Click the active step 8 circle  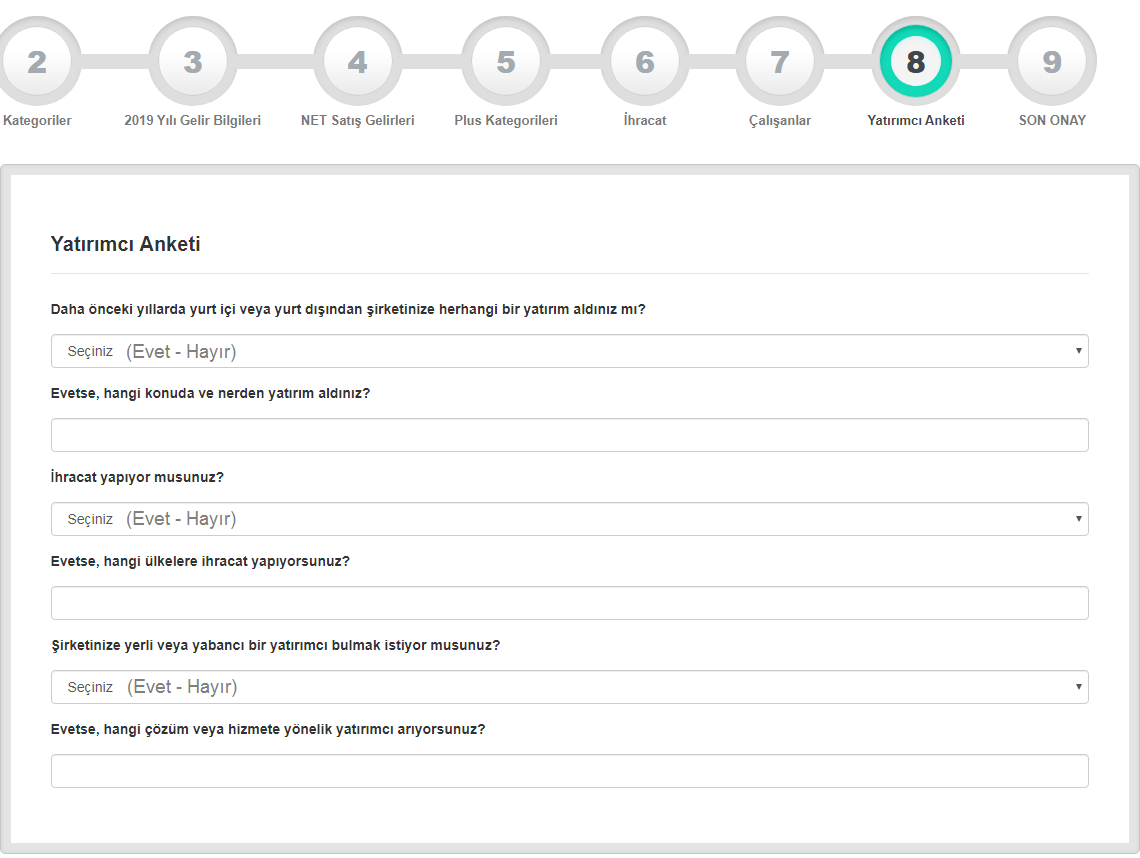tap(916, 62)
